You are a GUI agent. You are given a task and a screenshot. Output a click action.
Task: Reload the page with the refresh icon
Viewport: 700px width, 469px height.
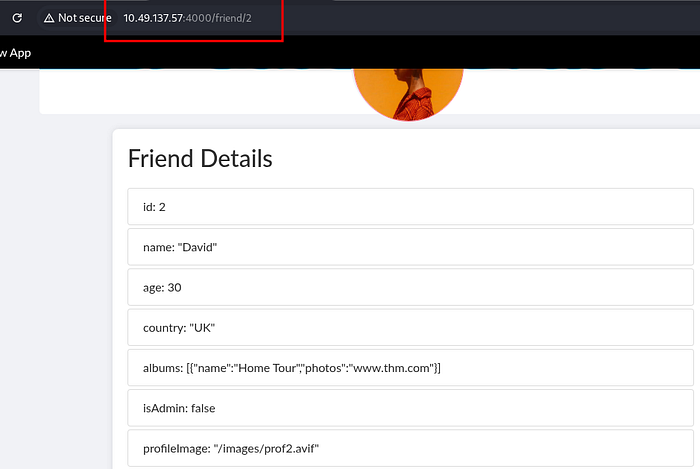click(x=17, y=18)
